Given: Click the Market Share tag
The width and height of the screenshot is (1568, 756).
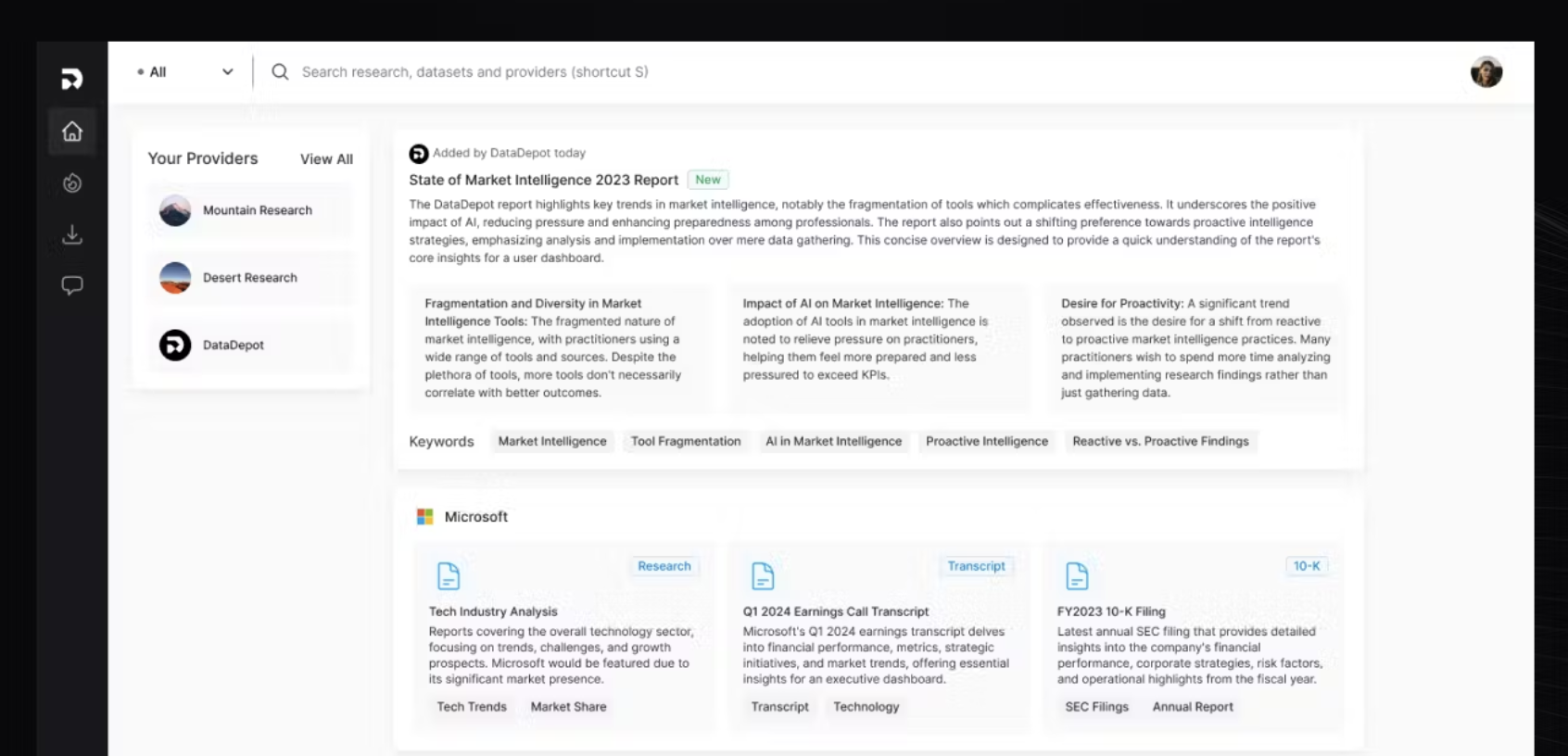Looking at the screenshot, I should click(x=568, y=707).
